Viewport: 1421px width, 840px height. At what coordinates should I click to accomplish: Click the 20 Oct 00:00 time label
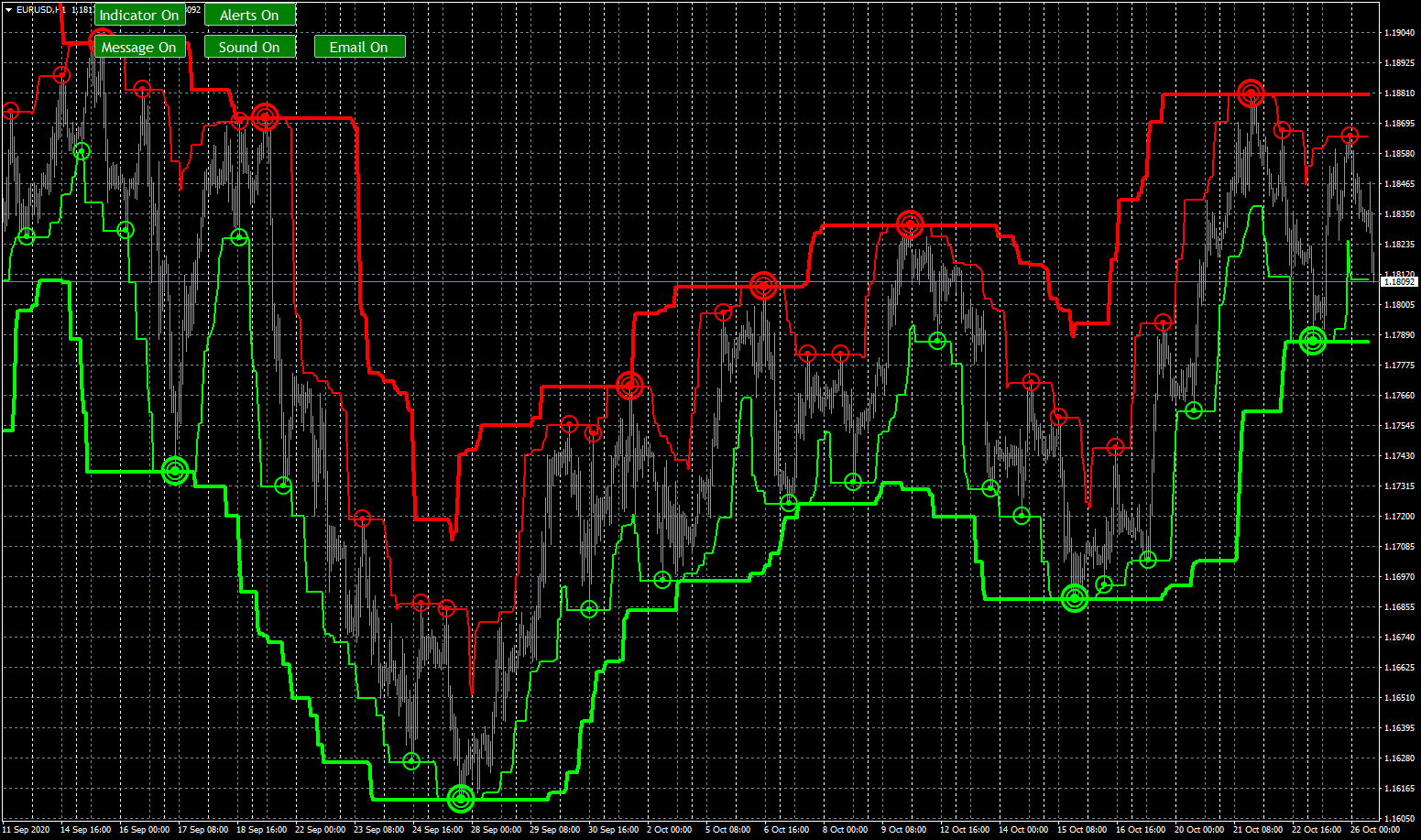1199,830
